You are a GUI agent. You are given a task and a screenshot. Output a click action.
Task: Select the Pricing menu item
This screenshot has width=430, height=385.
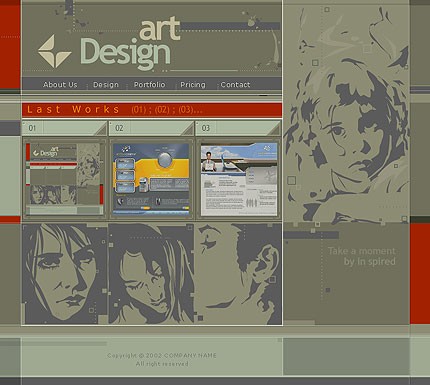[x=193, y=85]
